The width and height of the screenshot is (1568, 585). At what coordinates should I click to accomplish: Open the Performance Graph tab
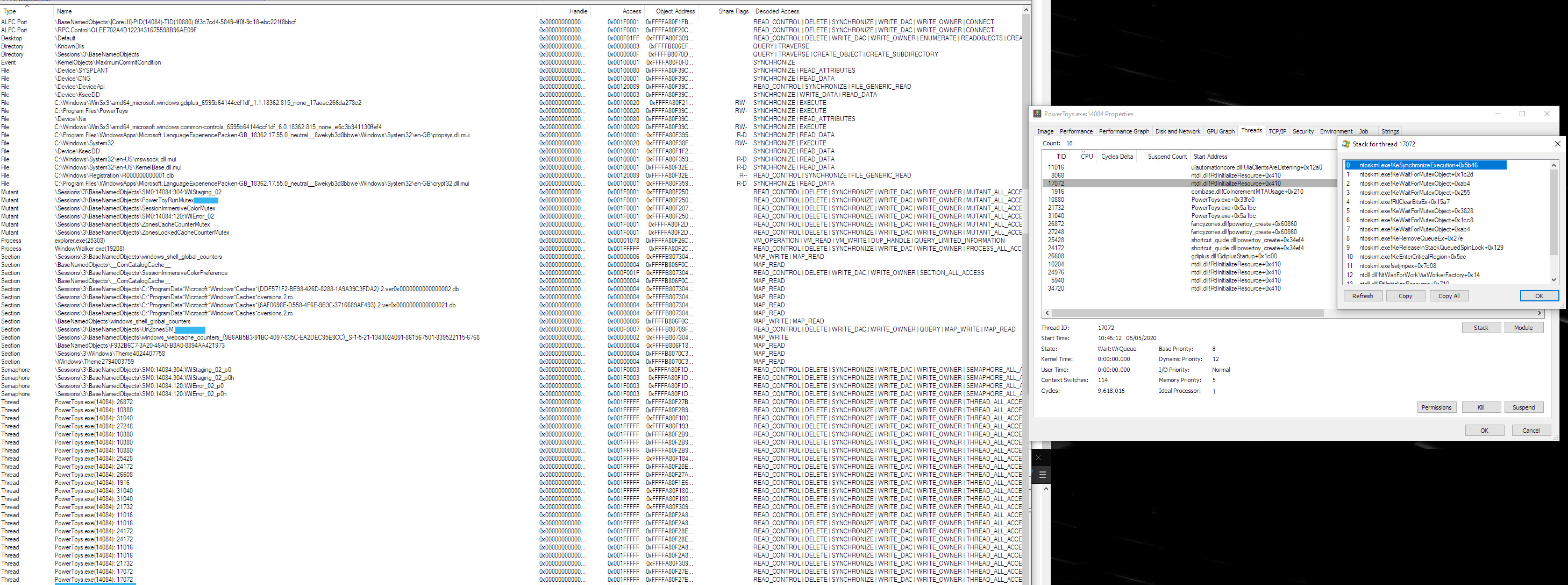(x=1124, y=131)
